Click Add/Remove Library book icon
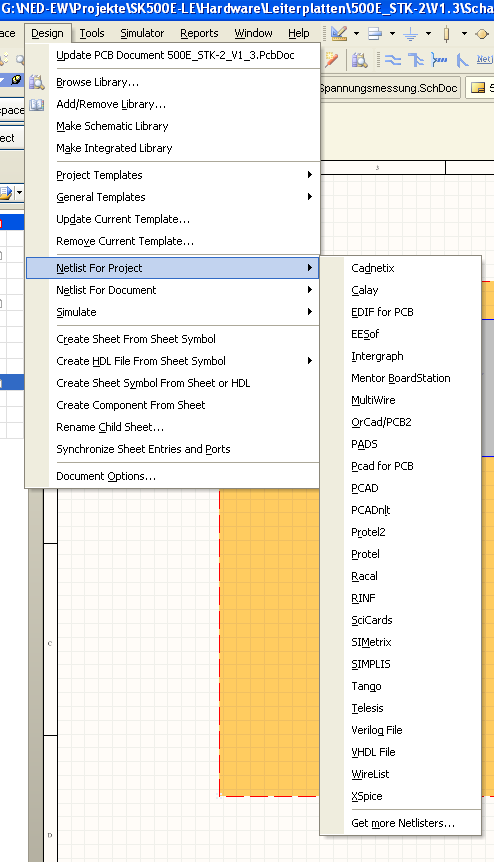Screen dimensions: 494x862 point(37,104)
